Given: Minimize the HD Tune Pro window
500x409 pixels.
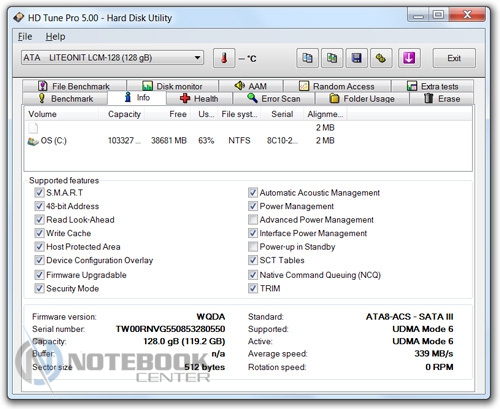Looking at the screenshot, I should pyautogui.click(x=418, y=15).
